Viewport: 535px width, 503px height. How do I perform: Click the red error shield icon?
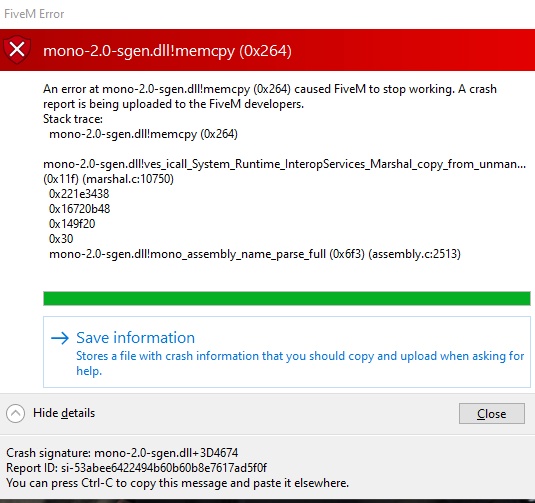(17, 50)
